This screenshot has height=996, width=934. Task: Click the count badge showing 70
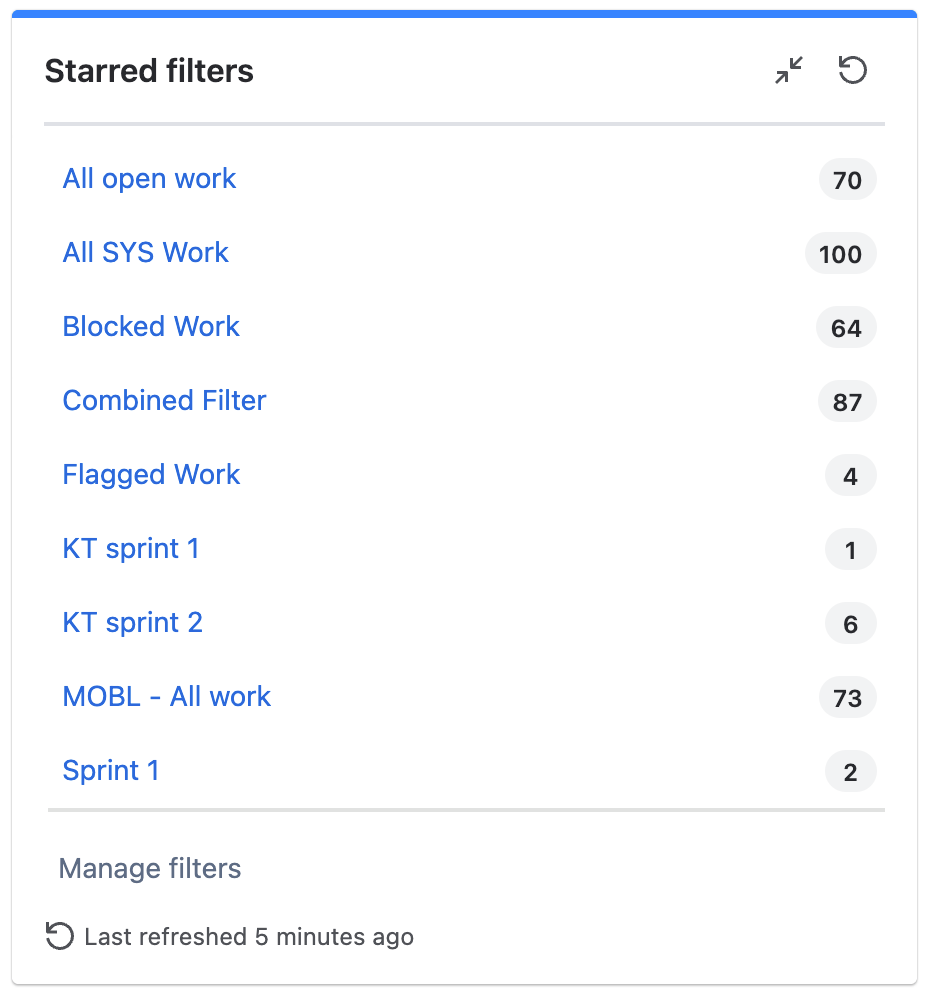(846, 179)
